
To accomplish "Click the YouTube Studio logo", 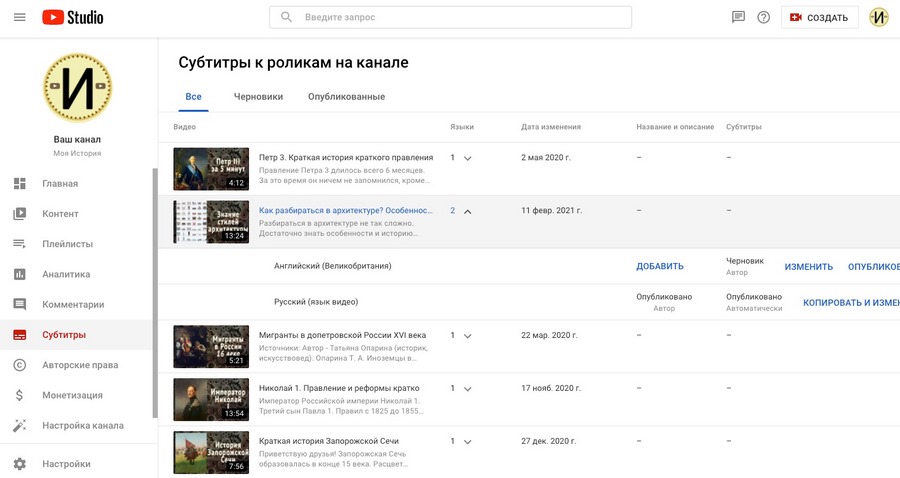I will point(73,17).
